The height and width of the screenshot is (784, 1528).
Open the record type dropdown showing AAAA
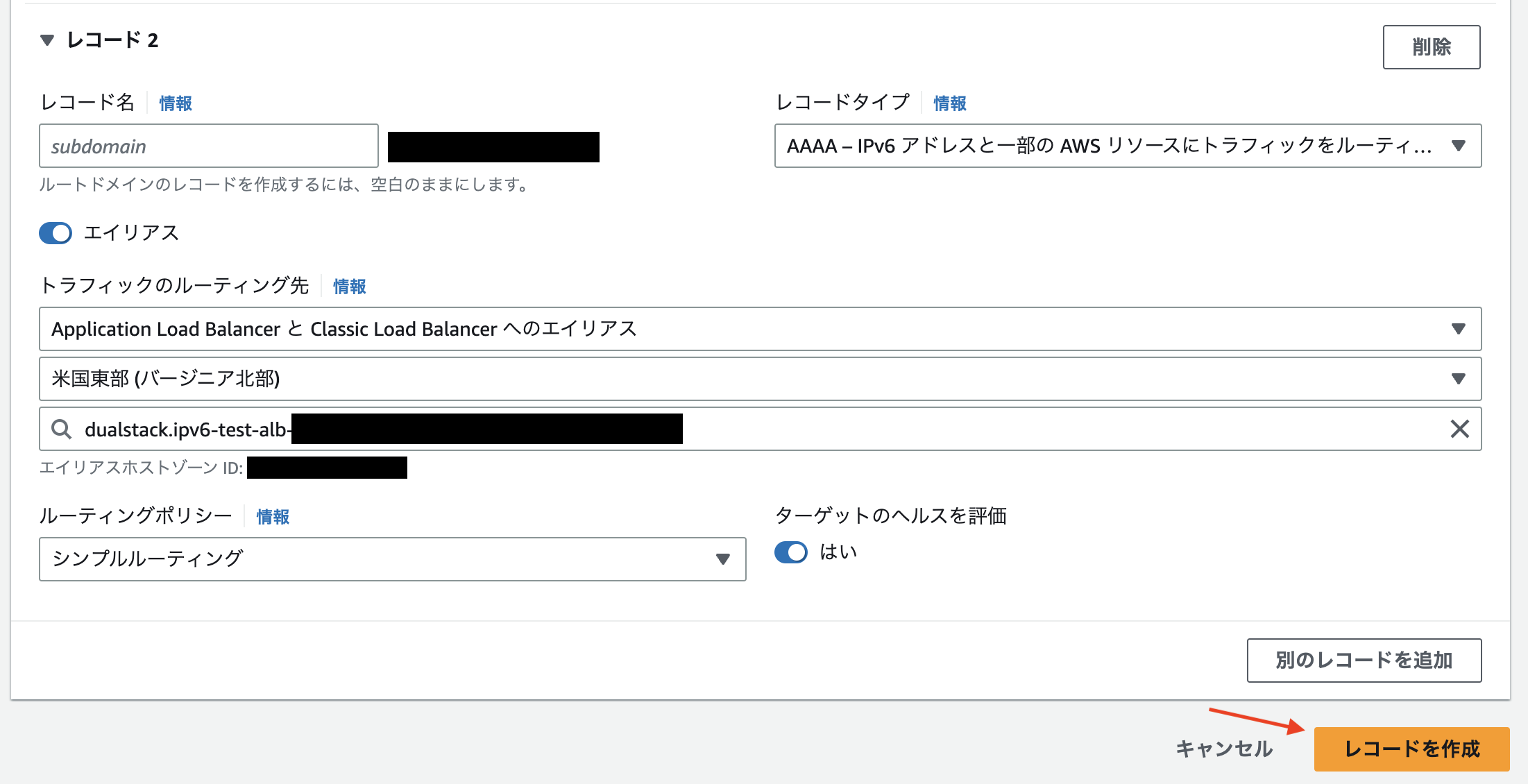click(x=1128, y=146)
